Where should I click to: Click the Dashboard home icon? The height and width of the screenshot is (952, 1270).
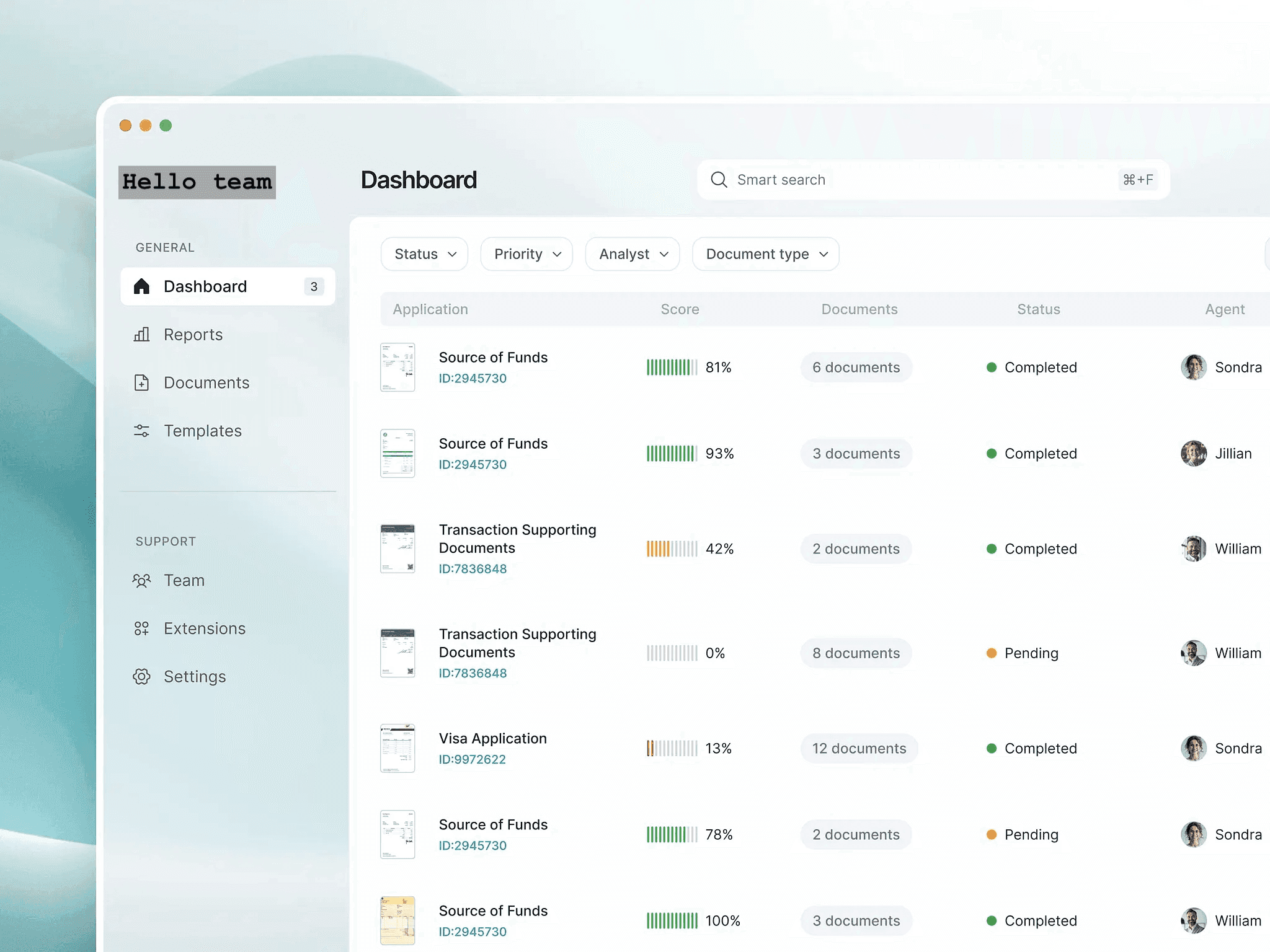pyautogui.click(x=141, y=286)
